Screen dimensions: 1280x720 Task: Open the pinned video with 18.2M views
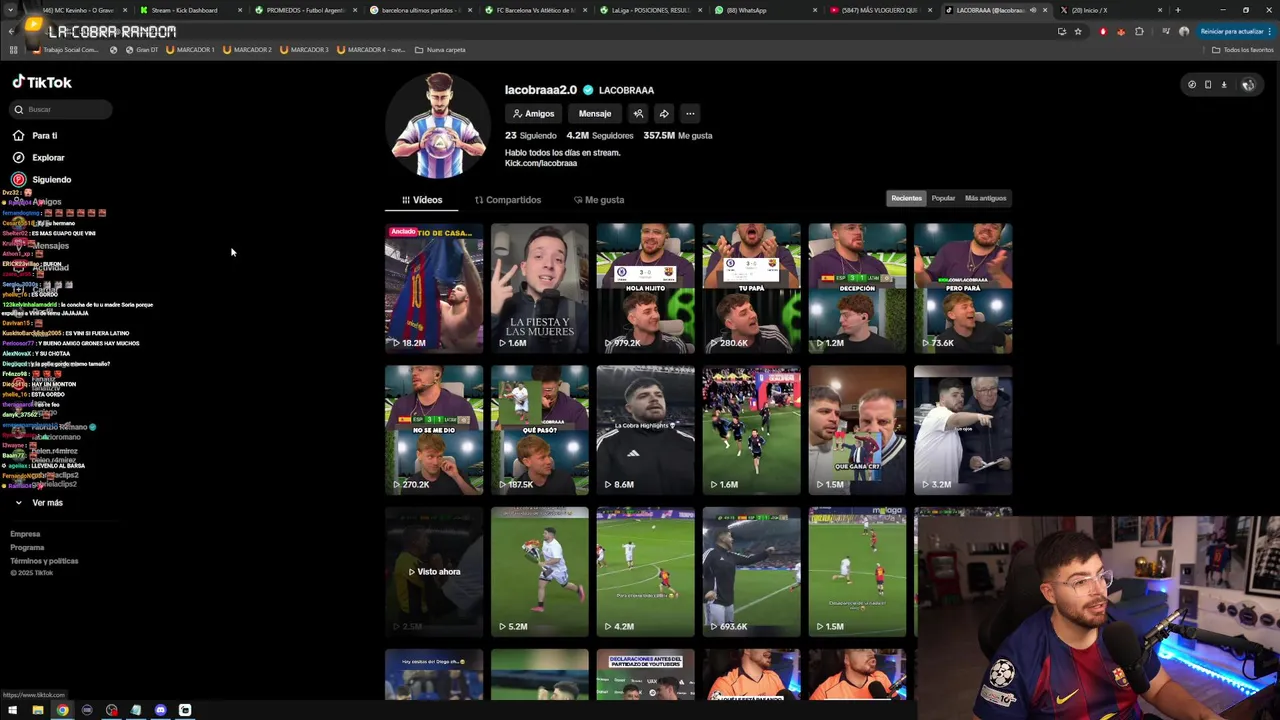point(434,288)
